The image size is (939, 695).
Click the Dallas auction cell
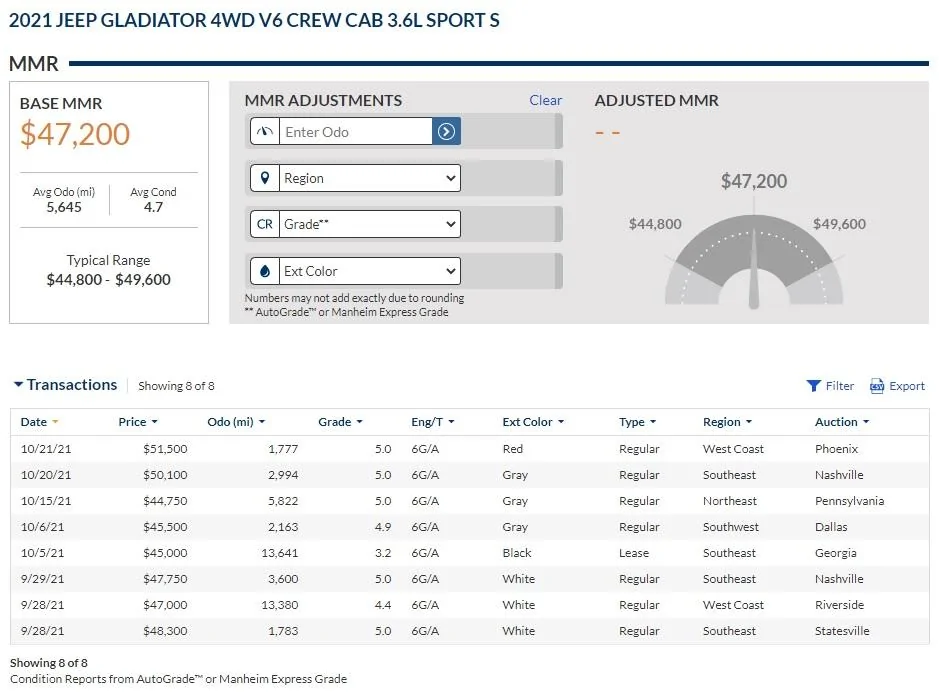tap(831, 527)
